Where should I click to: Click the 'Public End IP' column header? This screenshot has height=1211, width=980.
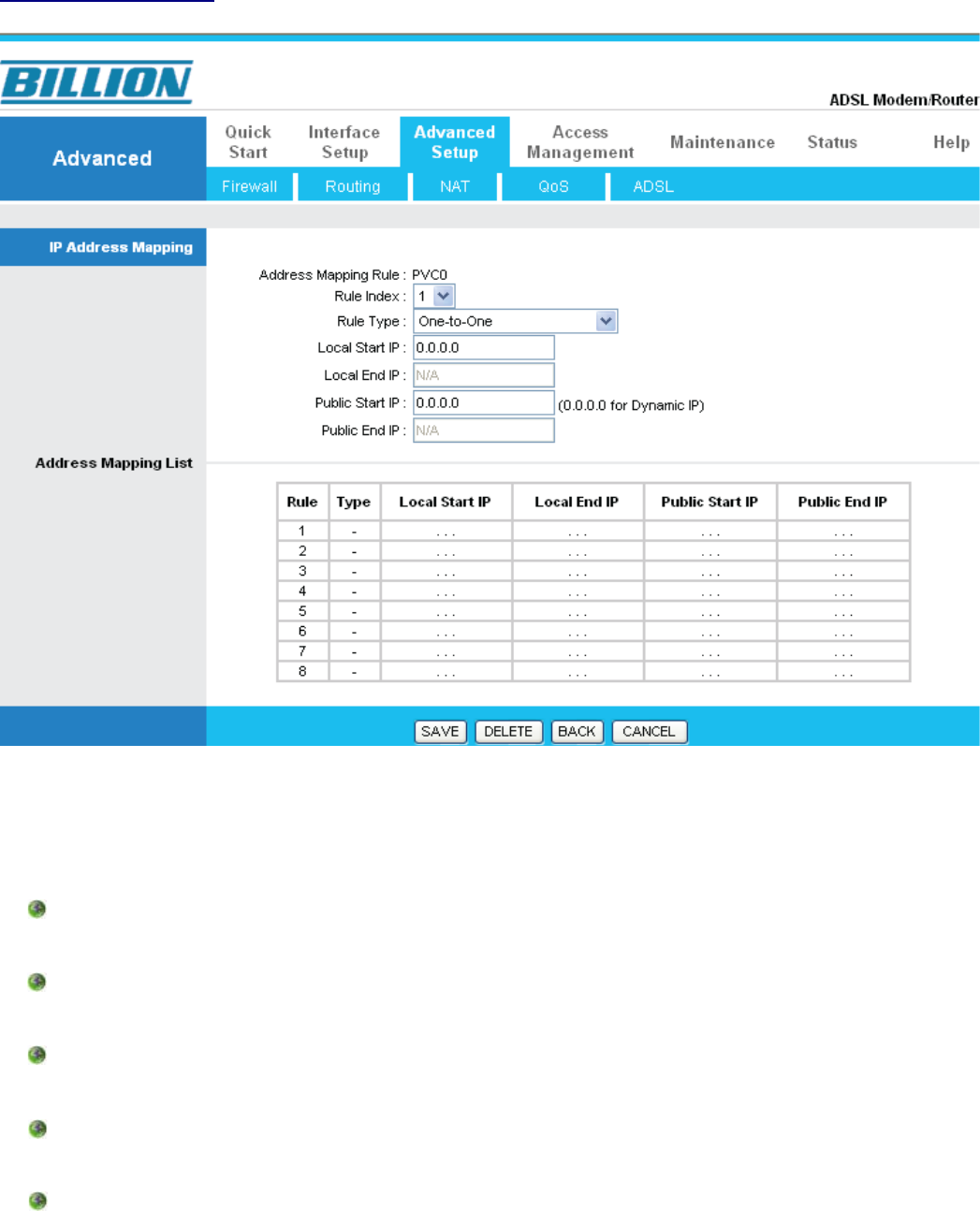click(842, 502)
